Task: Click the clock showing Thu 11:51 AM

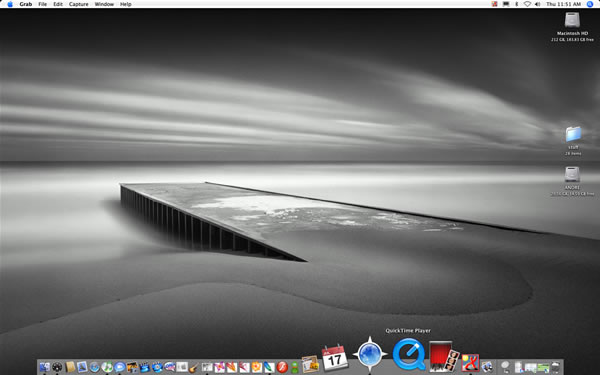Action: [563, 4]
